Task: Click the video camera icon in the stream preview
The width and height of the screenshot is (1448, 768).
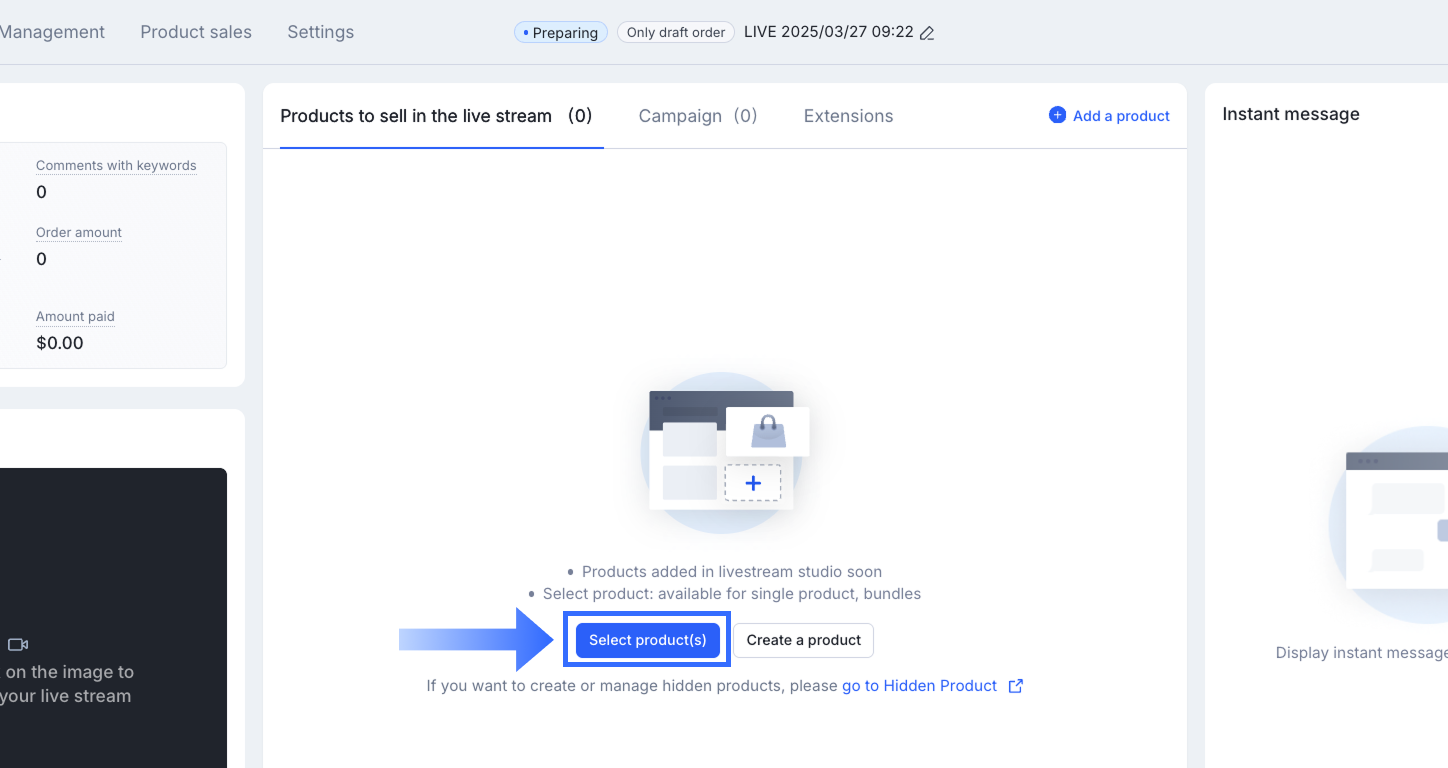Action: [18, 645]
